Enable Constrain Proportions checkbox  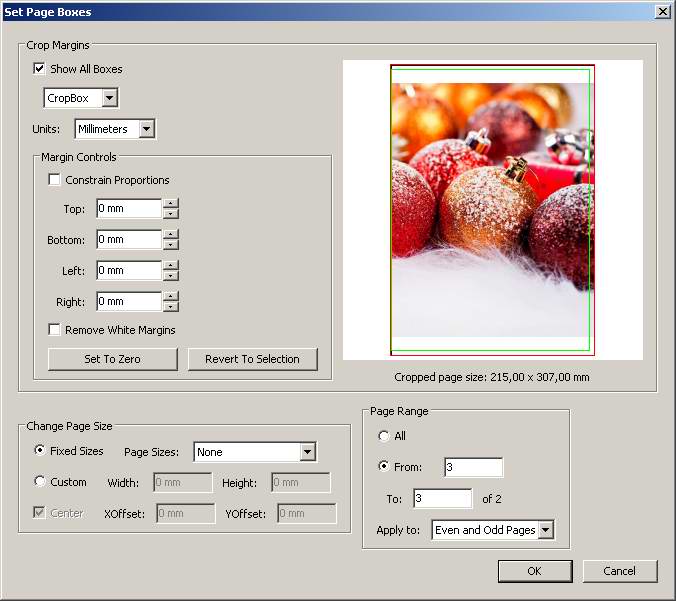[x=54, y=179]
